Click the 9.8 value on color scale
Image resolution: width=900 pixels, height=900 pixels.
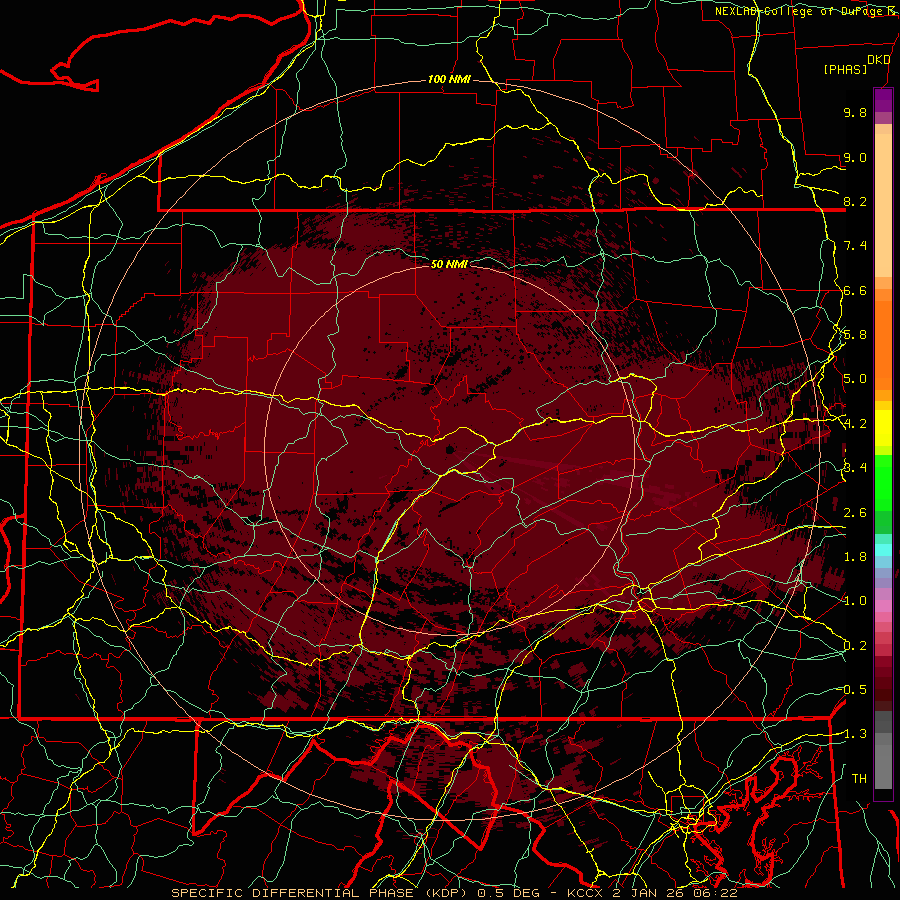[855, 112]
